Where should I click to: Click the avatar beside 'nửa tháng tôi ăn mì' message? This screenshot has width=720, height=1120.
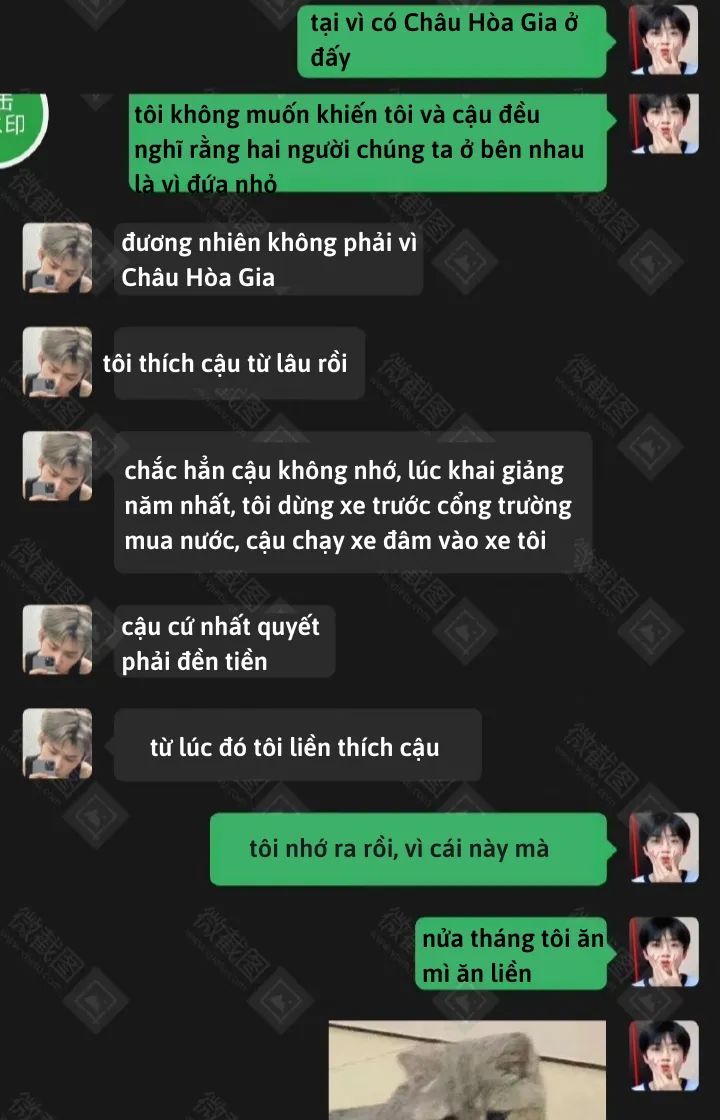[x=664, y=951]
